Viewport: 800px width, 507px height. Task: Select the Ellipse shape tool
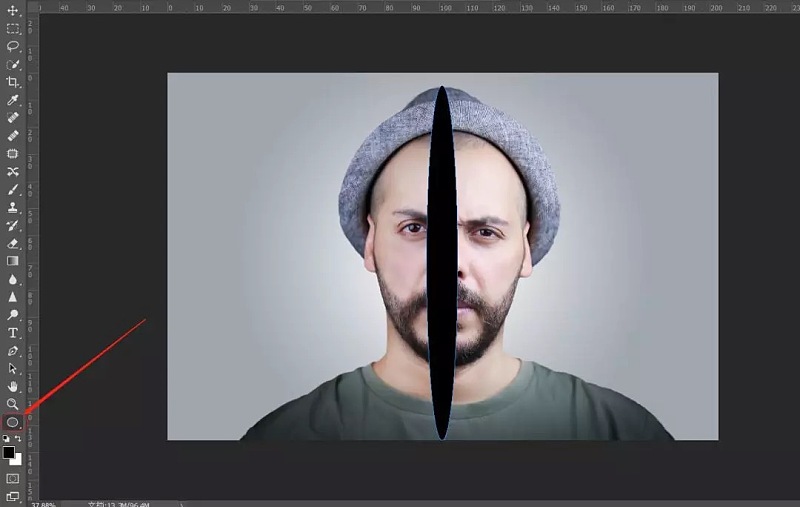coord(12,422)
